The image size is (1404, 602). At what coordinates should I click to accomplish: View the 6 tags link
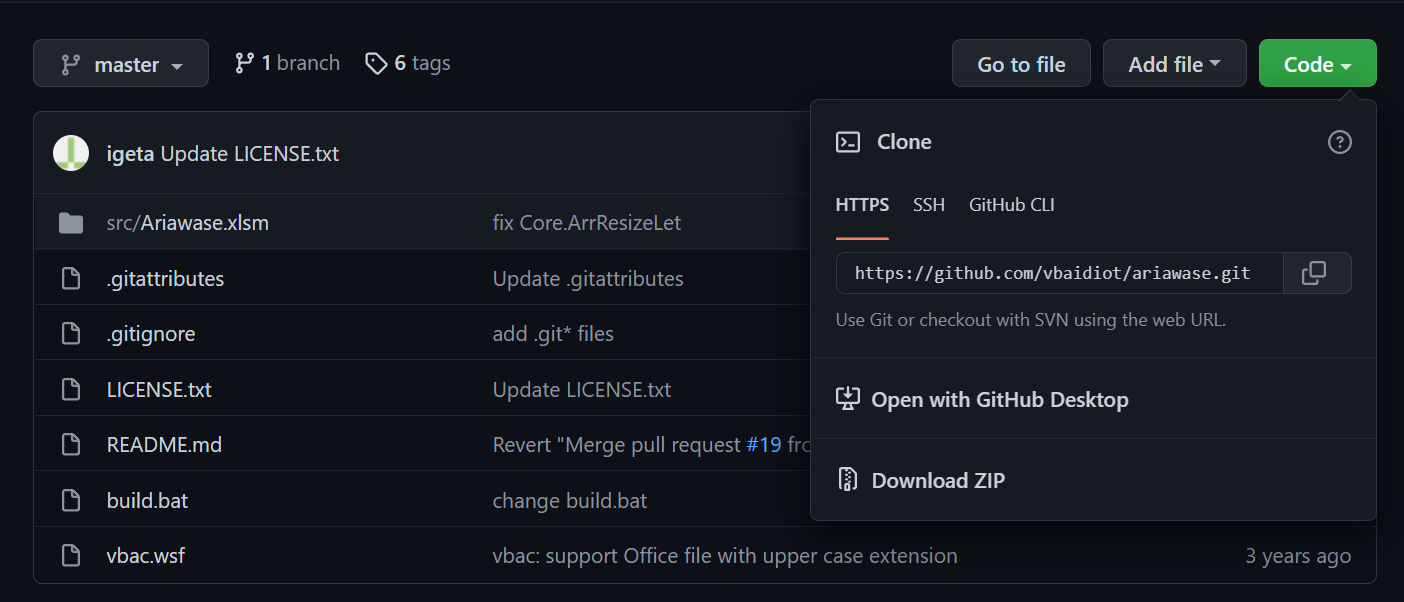(x=407, y=63)
